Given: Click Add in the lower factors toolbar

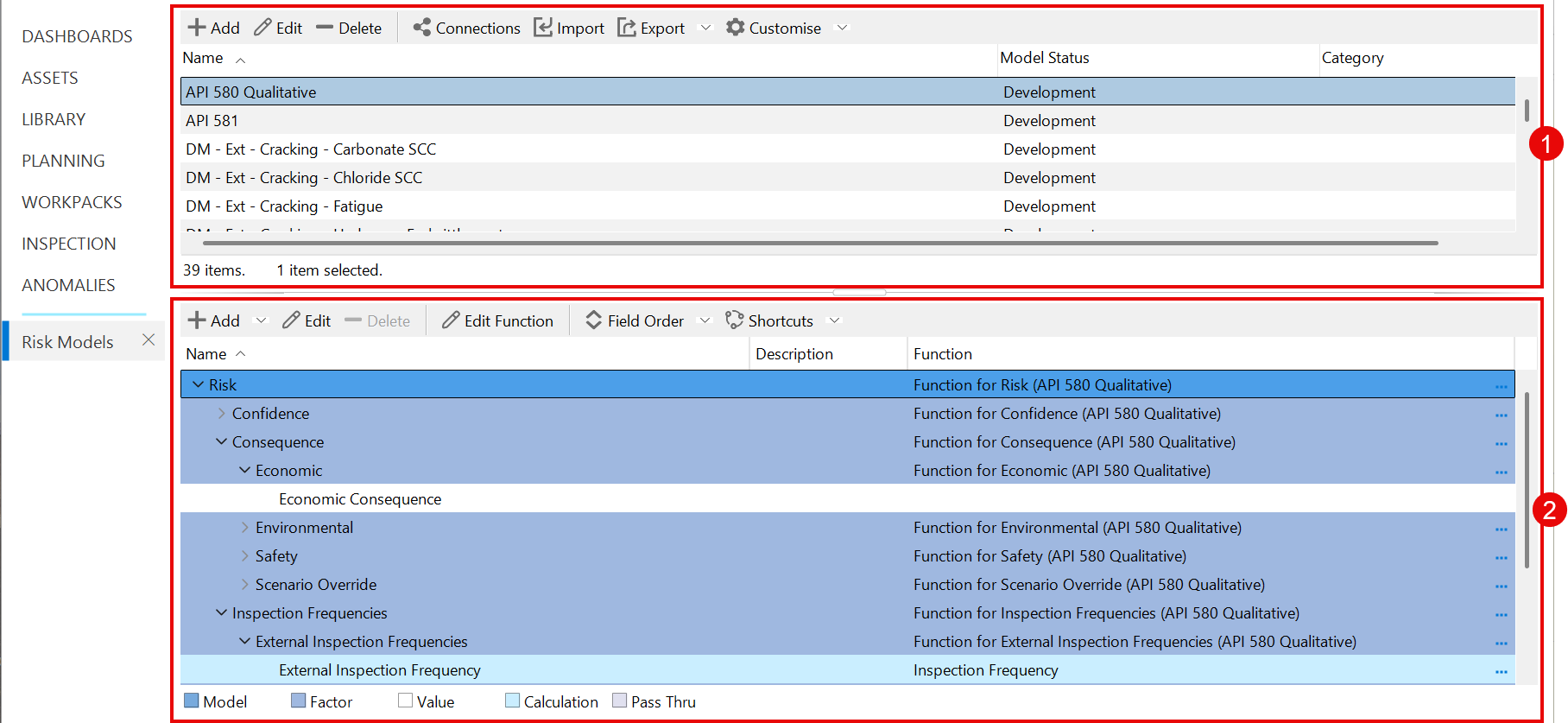Looking at the screenshot, I should tap(213, 320).
